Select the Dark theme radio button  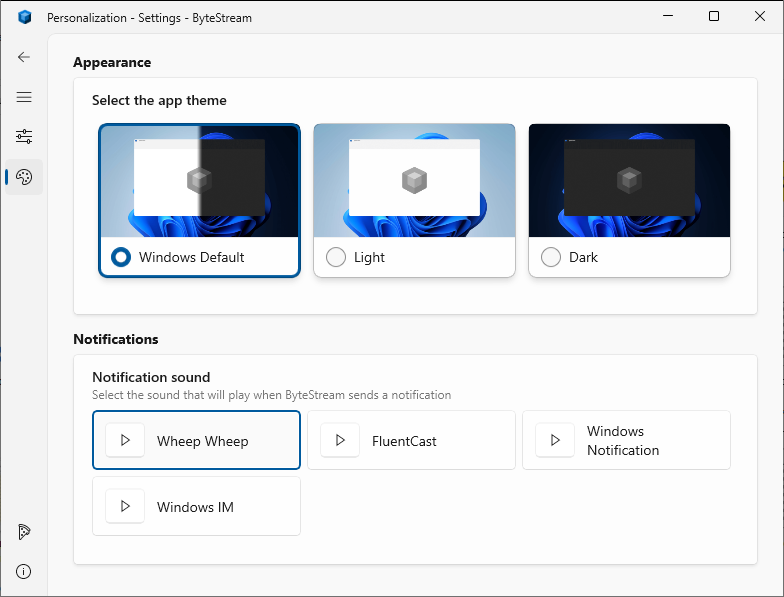(x=551, y=257)
